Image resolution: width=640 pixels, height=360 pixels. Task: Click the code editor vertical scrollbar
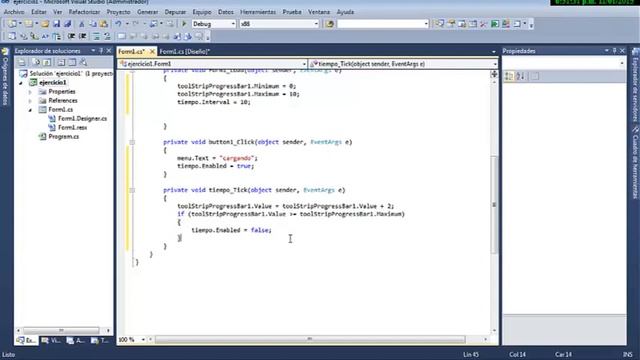494,204
